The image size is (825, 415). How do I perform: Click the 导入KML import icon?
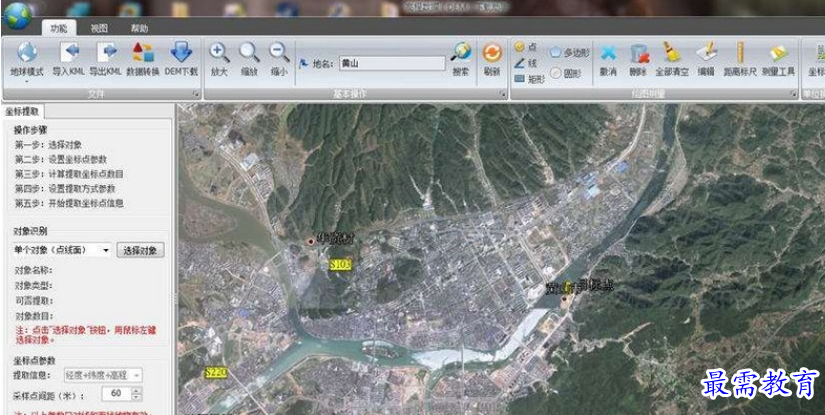[x=69, y=53]
